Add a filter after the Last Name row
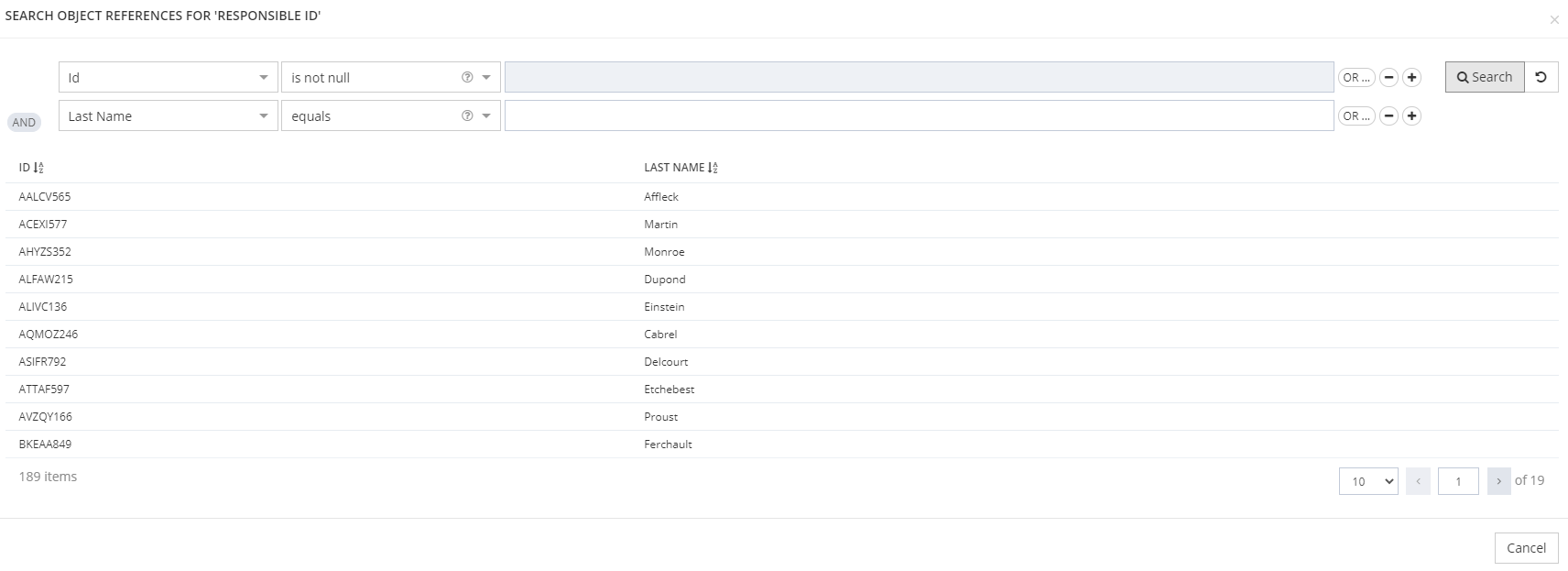Image resolution: width=1568 pixels, height=571 pixels. pos(1411,116)
